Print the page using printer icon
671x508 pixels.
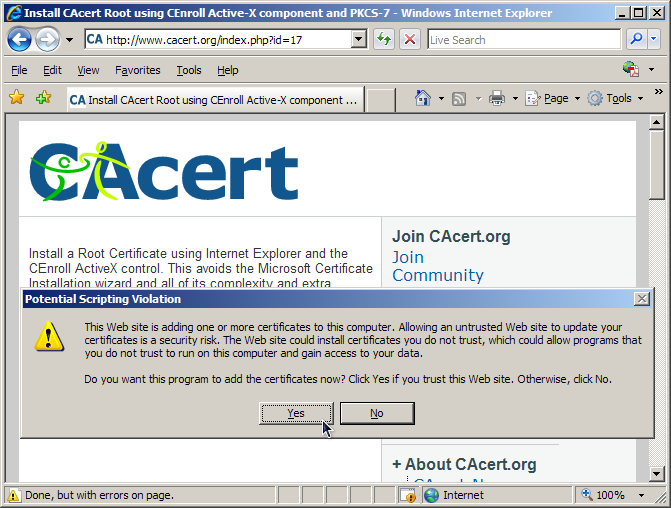coord(497,98)
